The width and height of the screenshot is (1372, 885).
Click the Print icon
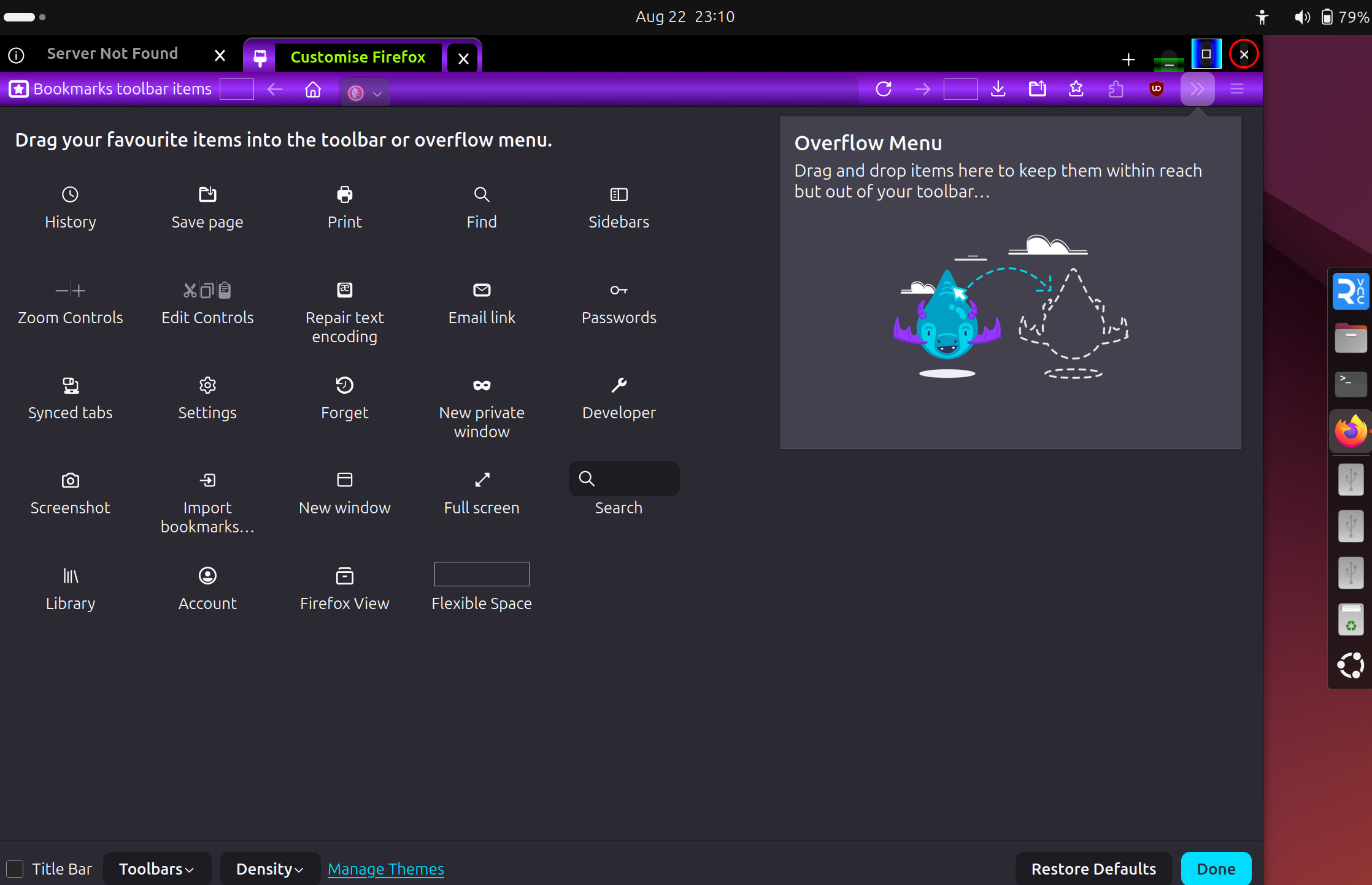(x=345, y=194)
